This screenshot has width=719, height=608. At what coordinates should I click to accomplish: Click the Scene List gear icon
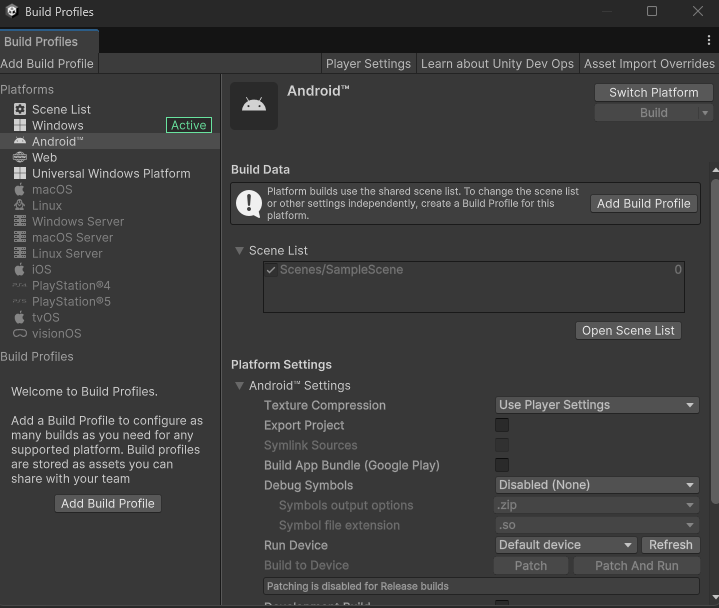(x=20, y=109)
